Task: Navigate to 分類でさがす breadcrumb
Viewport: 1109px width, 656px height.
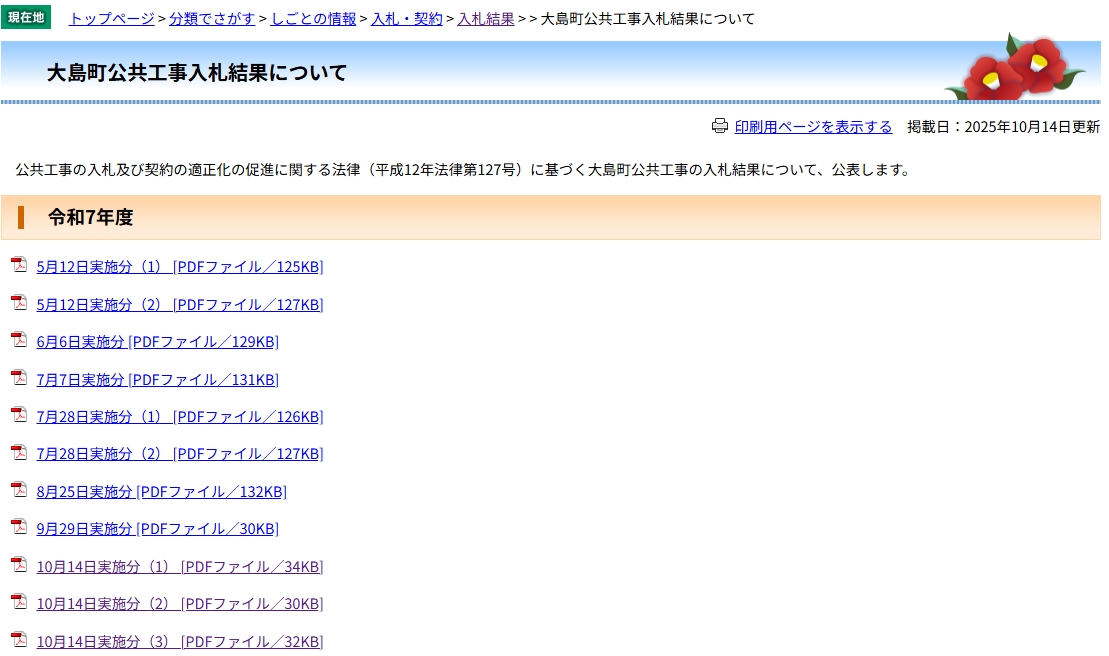Action: point(212,19)
